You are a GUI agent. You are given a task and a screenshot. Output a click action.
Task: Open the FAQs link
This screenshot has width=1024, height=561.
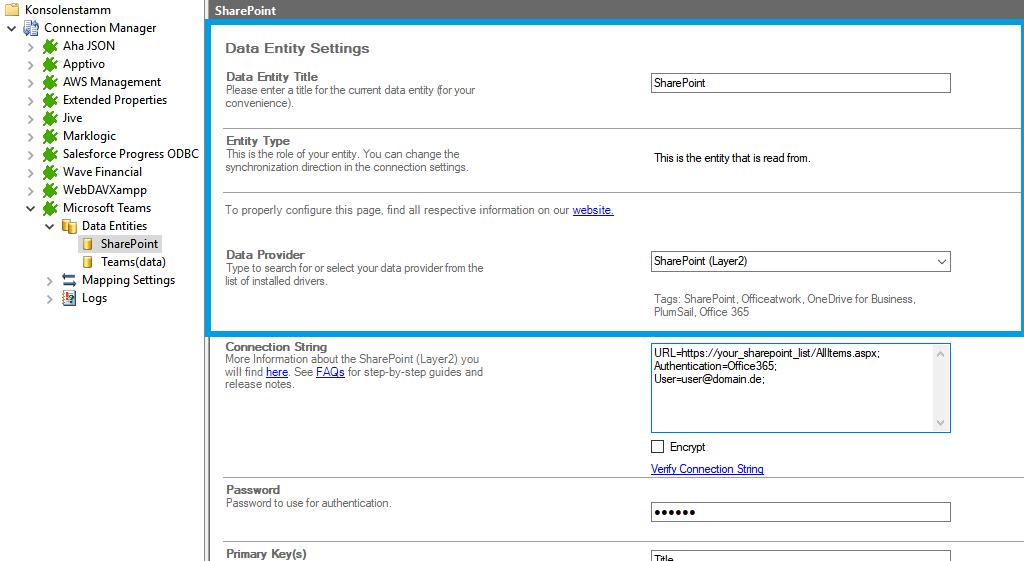click(x=330, y=372)
